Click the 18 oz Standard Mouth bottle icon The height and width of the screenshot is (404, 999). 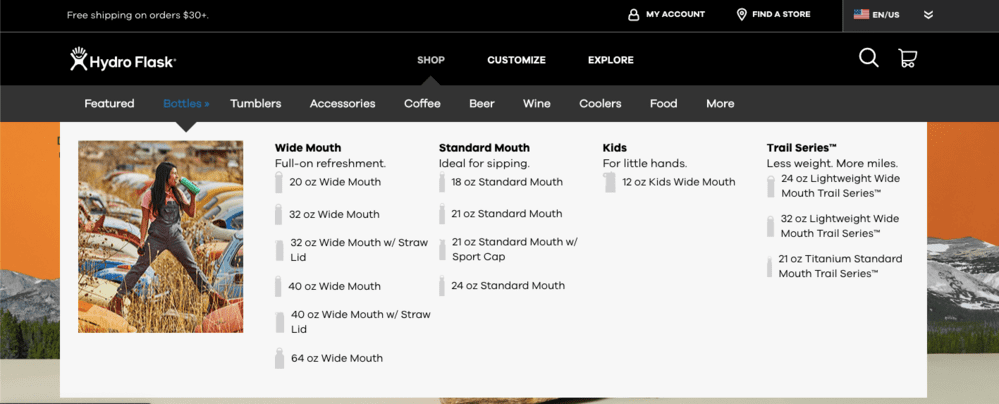pos(442,182)
